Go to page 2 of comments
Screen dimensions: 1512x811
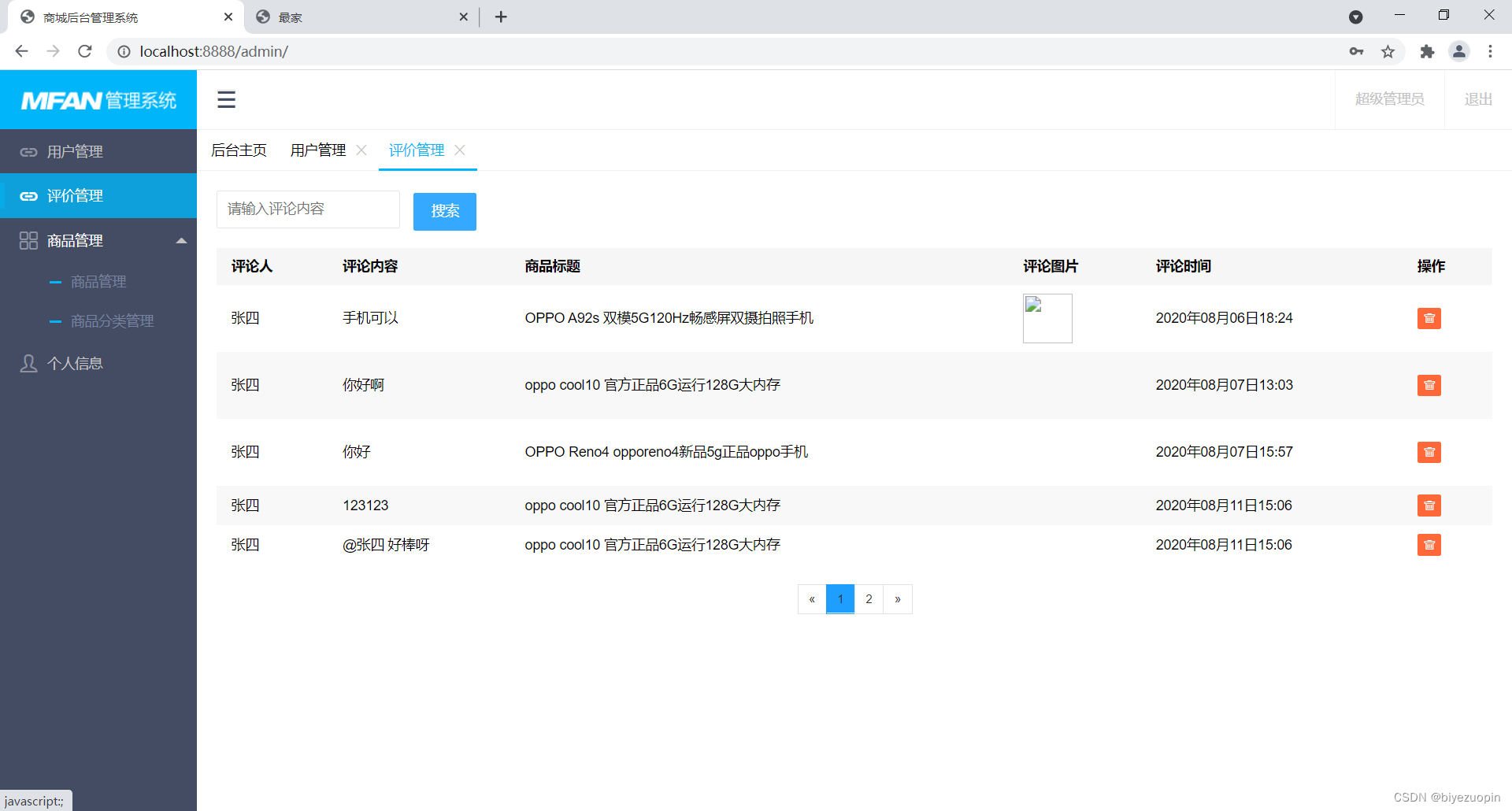click(x=869, y=599)
